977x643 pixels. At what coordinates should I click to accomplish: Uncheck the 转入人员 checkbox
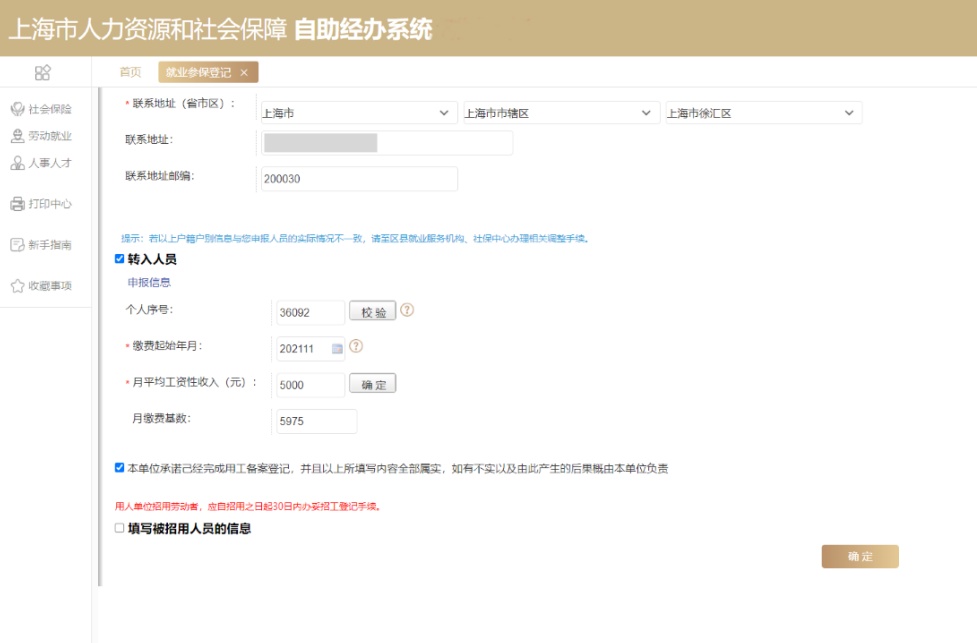120,259
